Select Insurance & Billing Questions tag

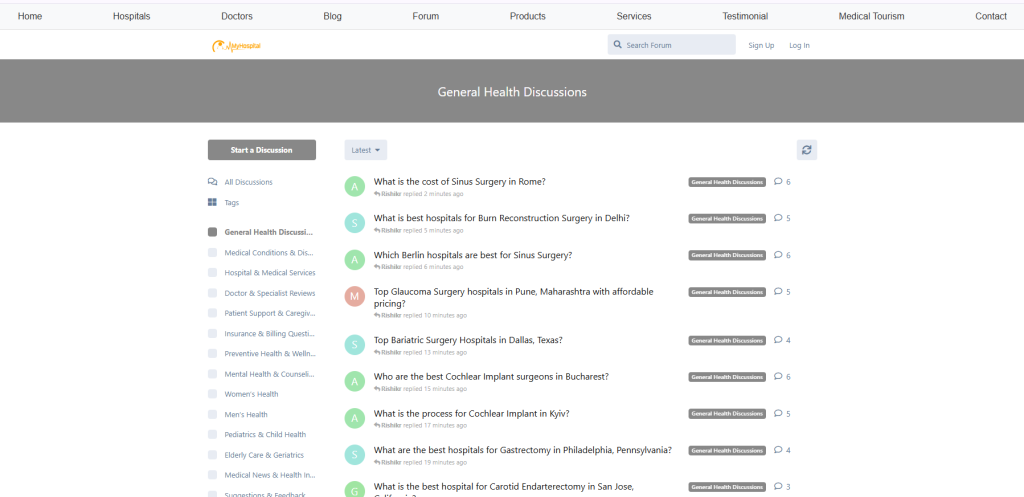261,333
